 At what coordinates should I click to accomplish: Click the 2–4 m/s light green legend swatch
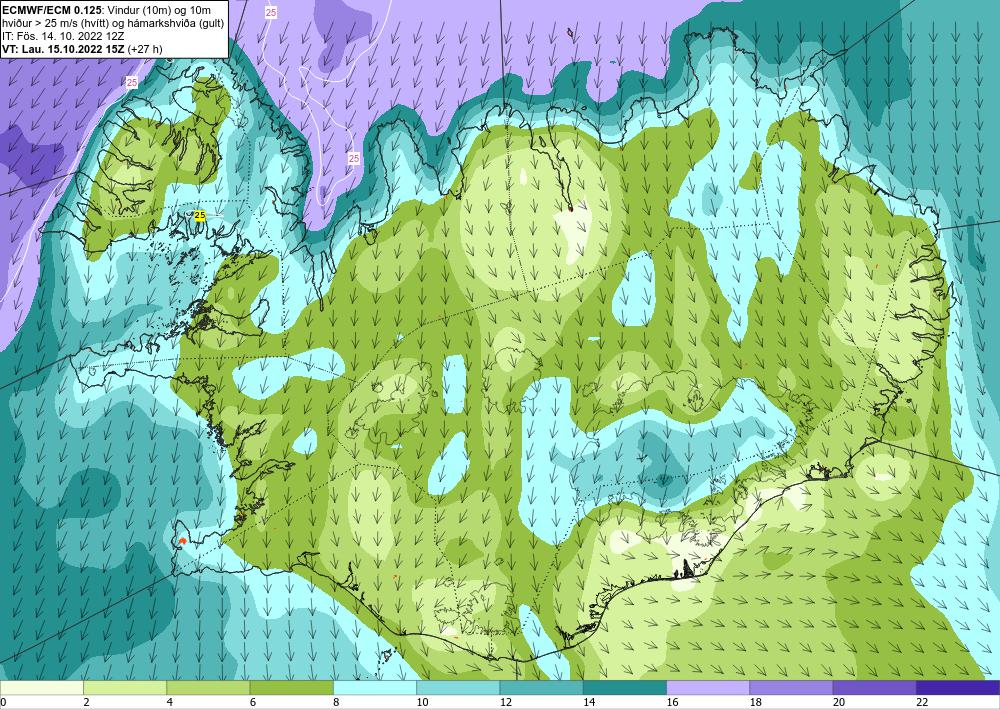tap(125, 687)
